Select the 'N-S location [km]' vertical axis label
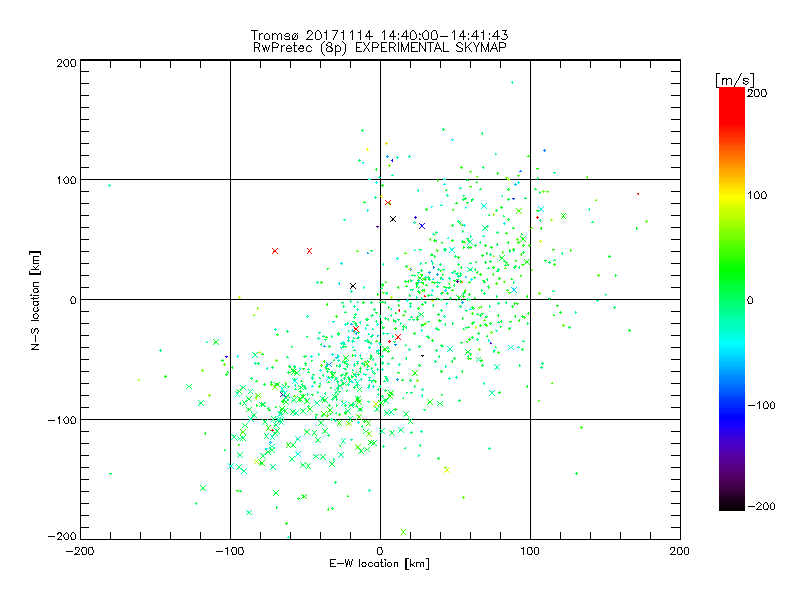Screen dimensions: 800x600 tap(35, 300)
